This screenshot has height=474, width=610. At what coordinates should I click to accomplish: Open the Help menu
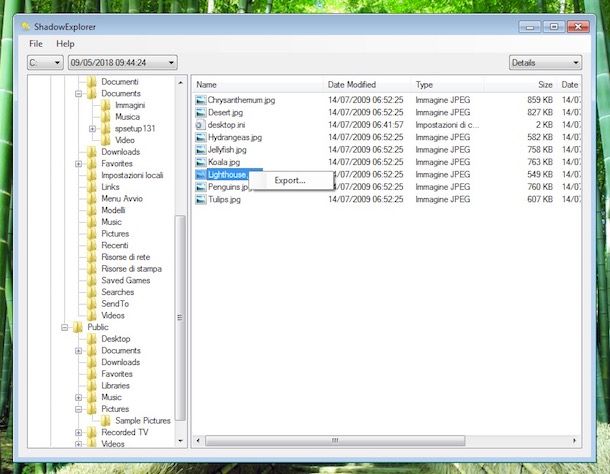[x=65, y=44]
